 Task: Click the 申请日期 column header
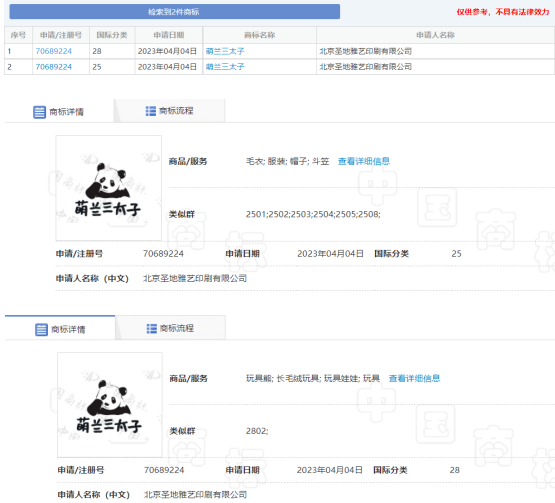coord(168,35)
